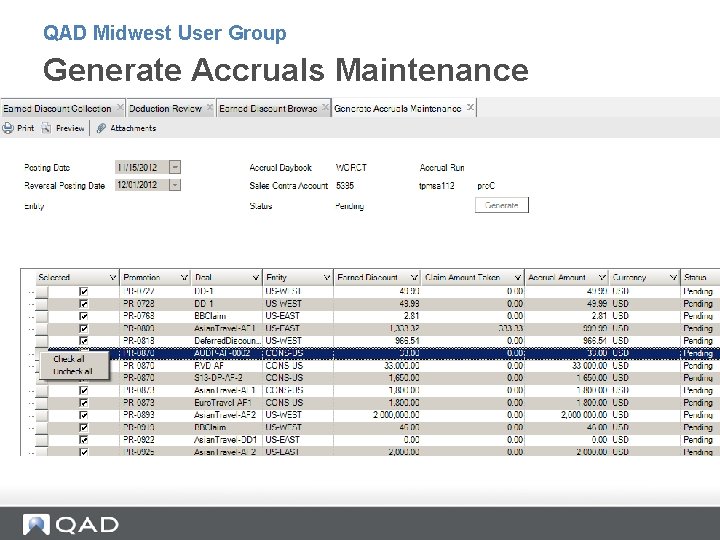Toggle the checkbox for PR-0922 row

[84, 440]
